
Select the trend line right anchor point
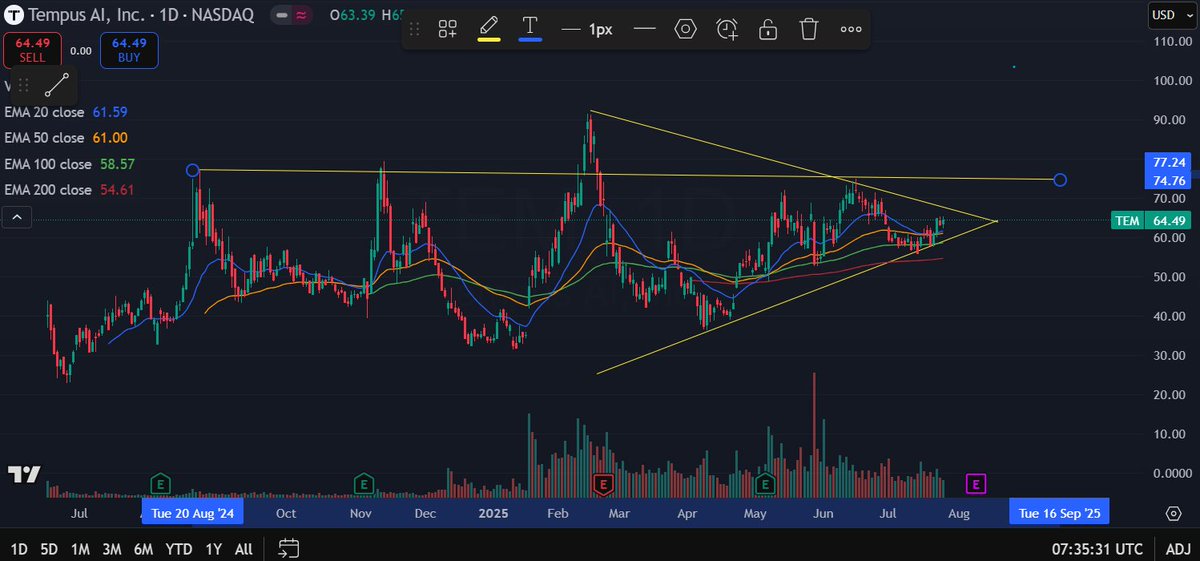[x=1060, y=180]
